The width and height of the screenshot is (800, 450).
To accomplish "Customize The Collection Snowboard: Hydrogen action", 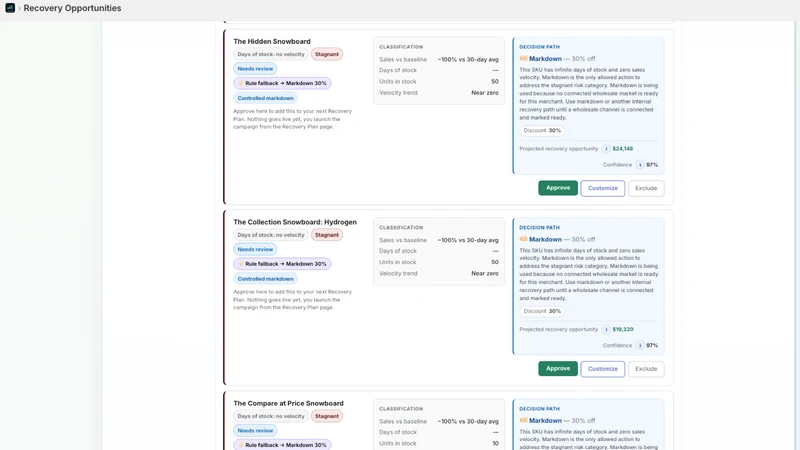I will pyautogui.click(x=603, y=369).
